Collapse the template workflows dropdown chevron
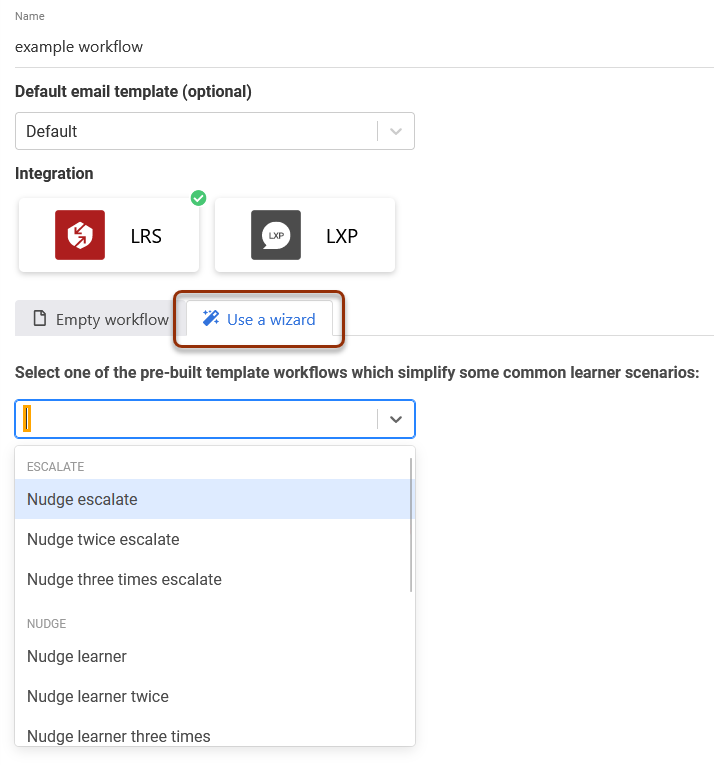Screen dimensions: 714x765 pyautogui.click(x=396, y=419)
